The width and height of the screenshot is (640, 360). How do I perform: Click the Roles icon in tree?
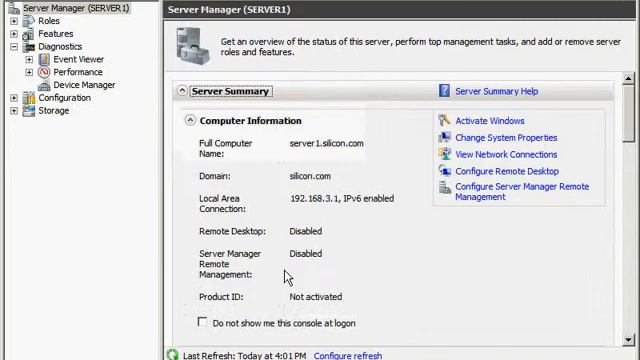[29, 20]
